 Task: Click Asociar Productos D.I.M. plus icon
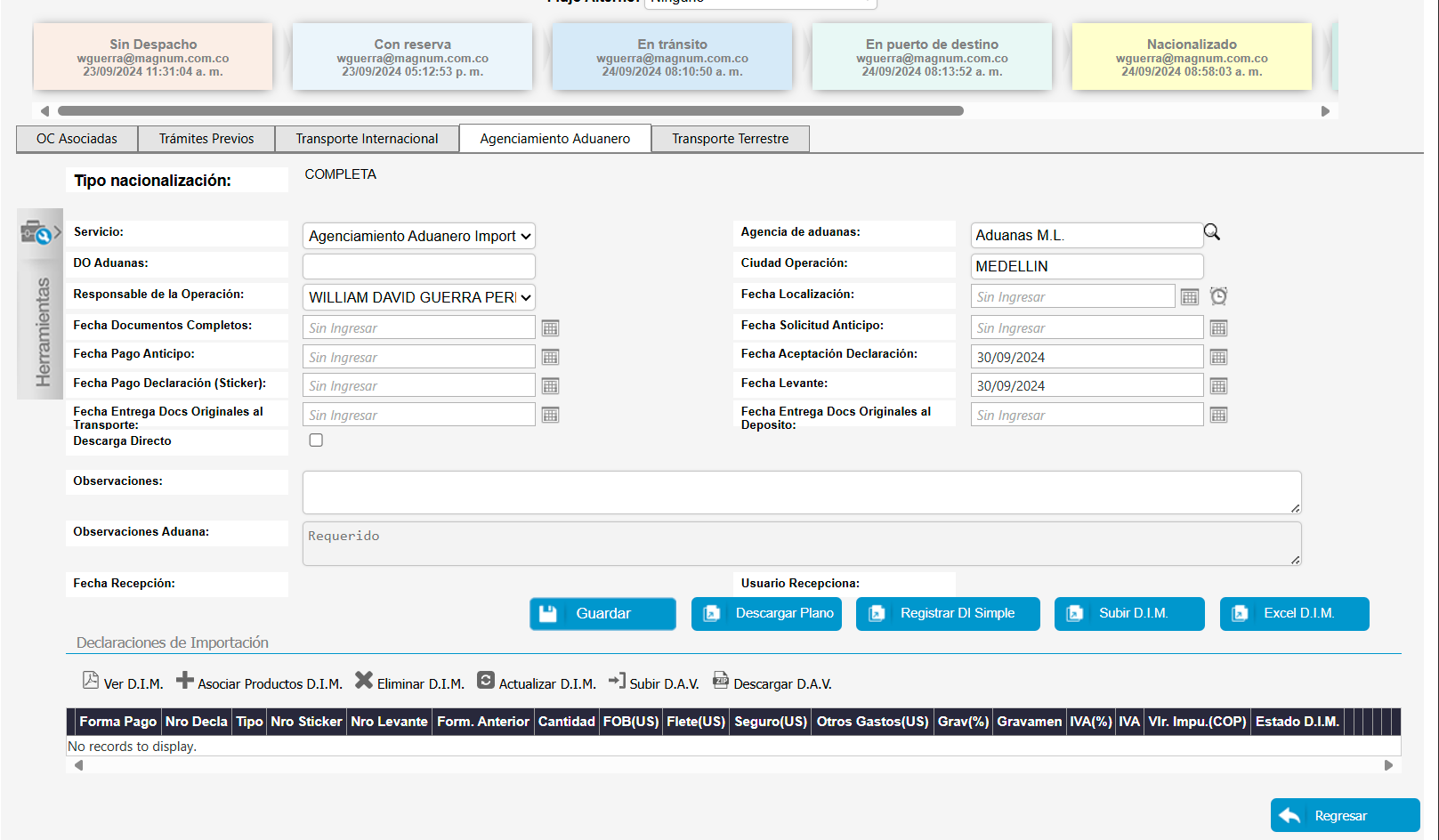point(184,681)
